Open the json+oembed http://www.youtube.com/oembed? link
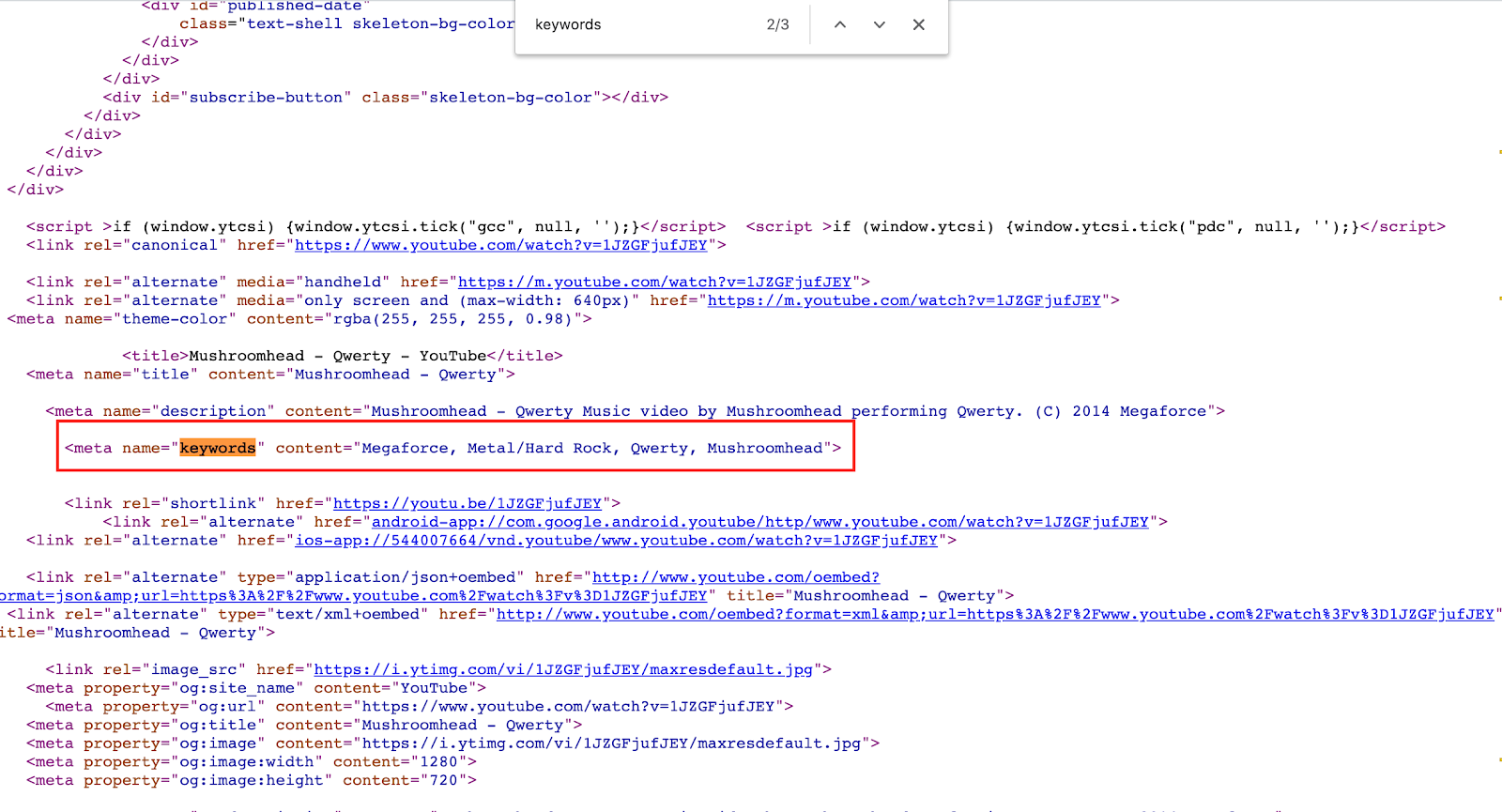 (736, 577)
